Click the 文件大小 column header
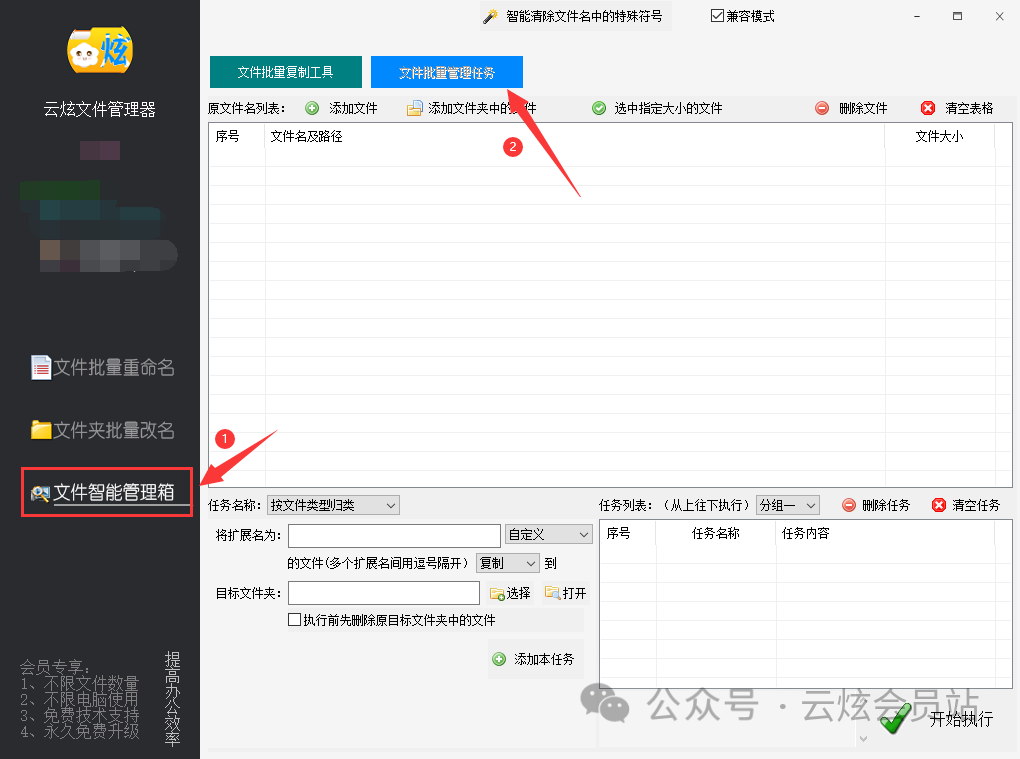Viewport: 1020px width, 759px height. point(939,137)
